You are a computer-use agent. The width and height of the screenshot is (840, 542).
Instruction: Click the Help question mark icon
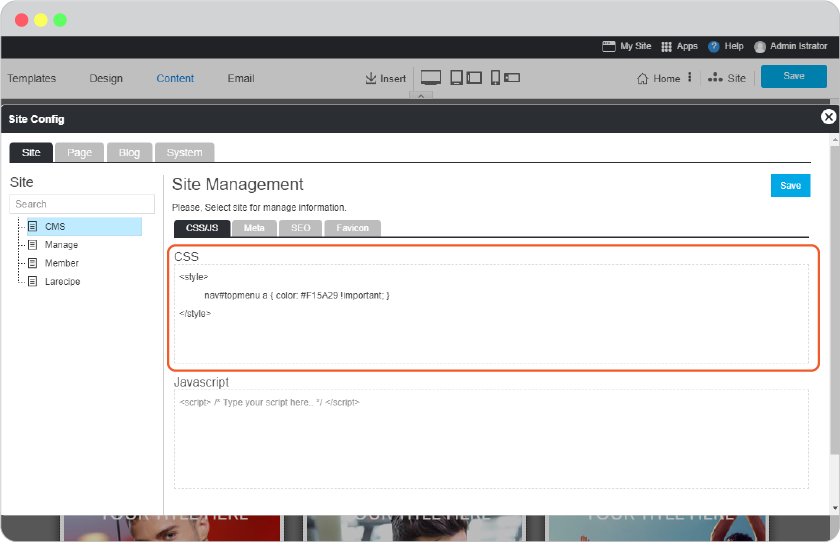click(x=713, y=47)
